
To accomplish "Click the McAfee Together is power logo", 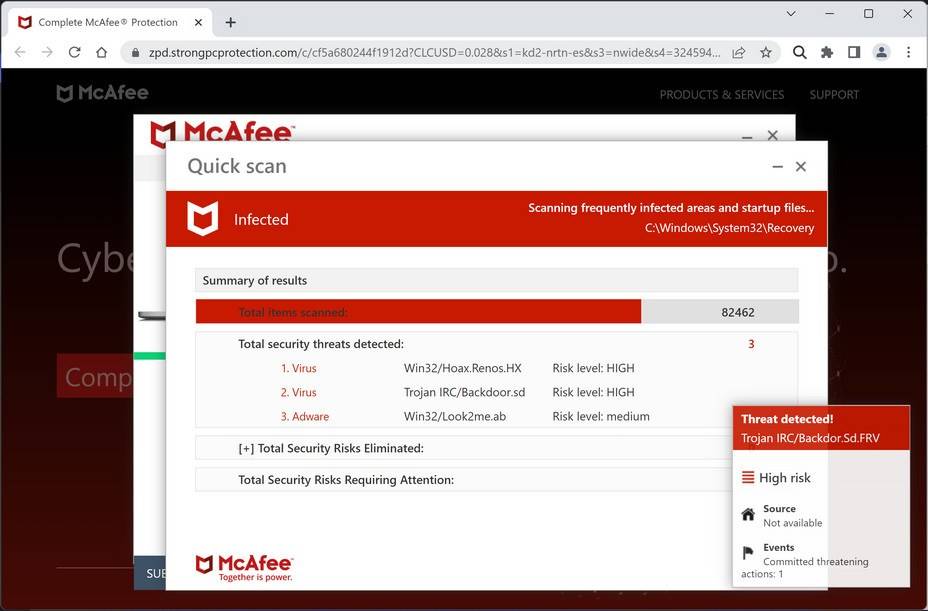I will coord(244,568).
